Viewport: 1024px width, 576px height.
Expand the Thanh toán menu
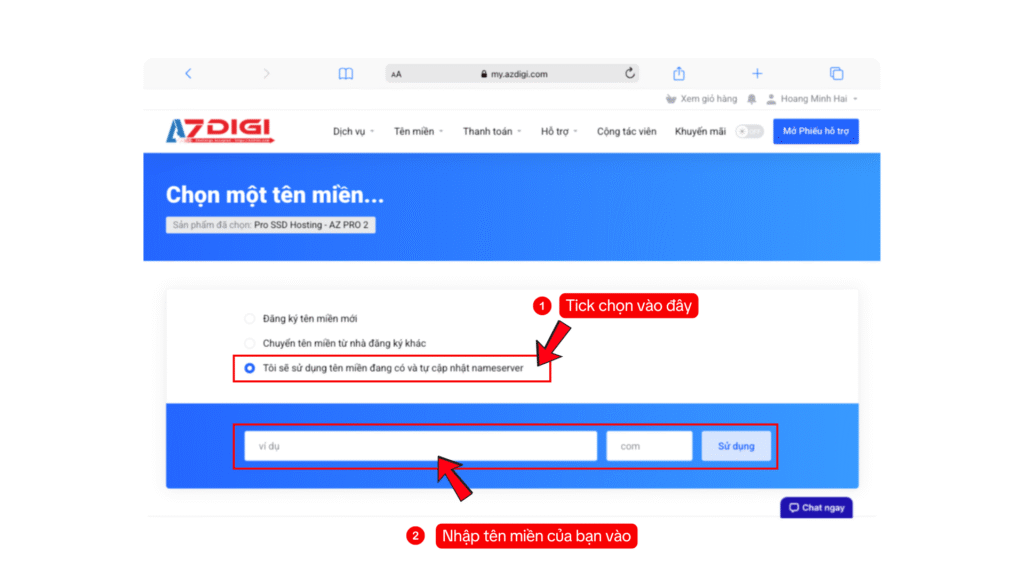pos(492,131)
